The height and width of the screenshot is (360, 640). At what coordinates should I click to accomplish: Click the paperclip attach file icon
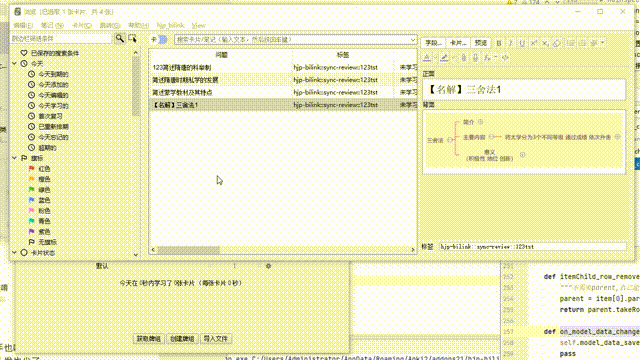point(464,58)
